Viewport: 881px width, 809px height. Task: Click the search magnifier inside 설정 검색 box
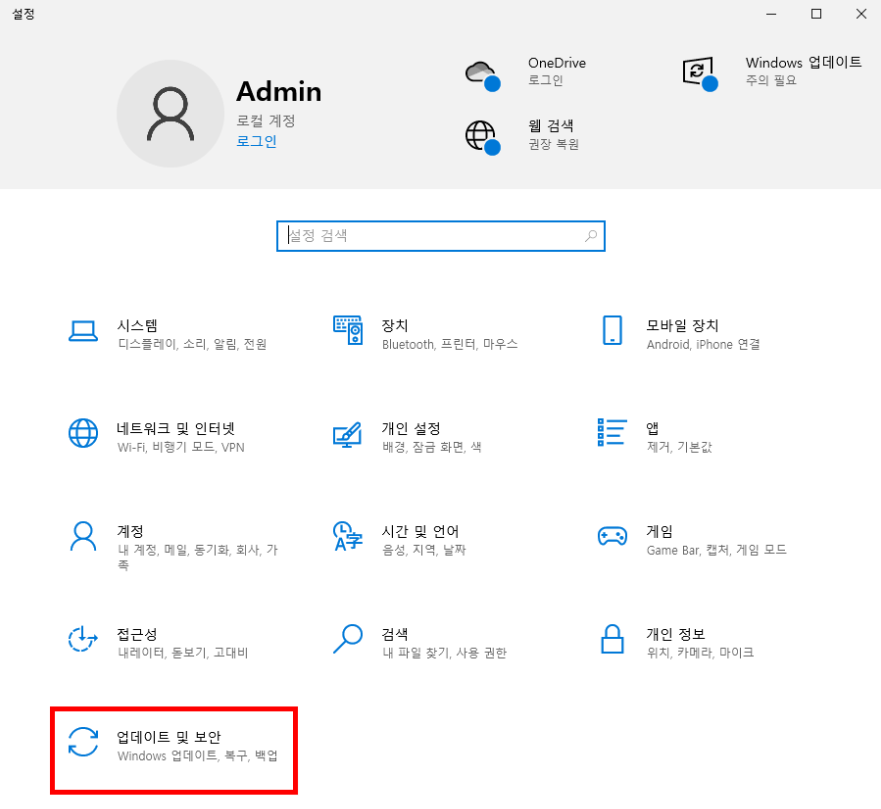(591, 236)
